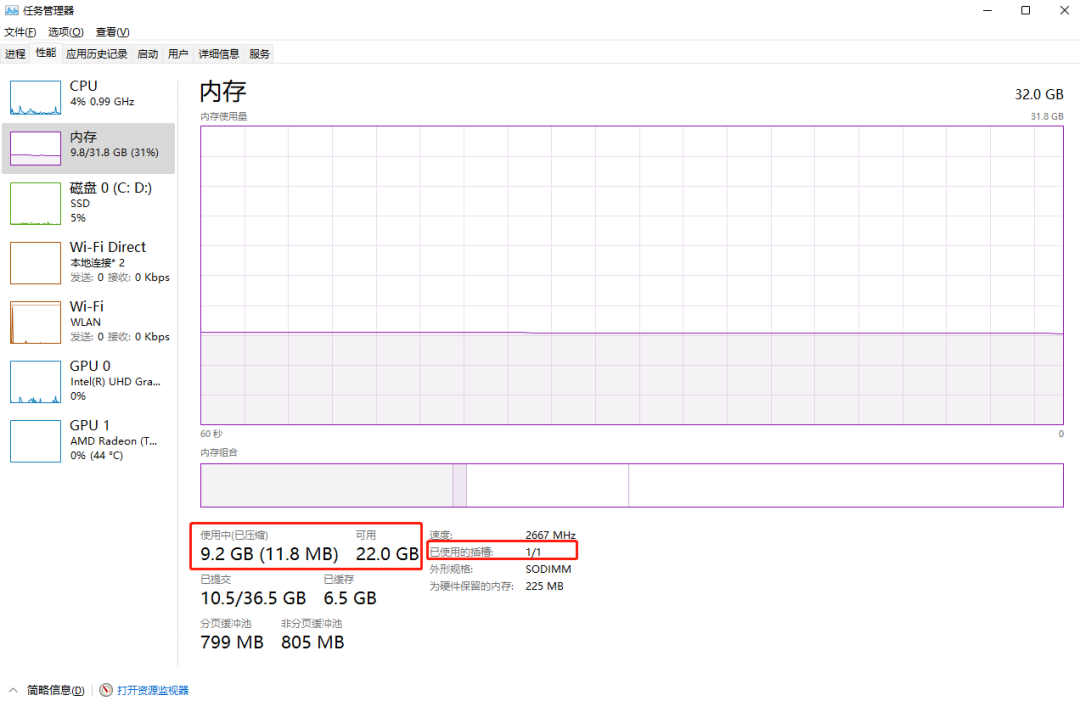The width and height of the screenshot is (1080, 701).
Task: Click the SODIMM form factor value
Action: 548,569
